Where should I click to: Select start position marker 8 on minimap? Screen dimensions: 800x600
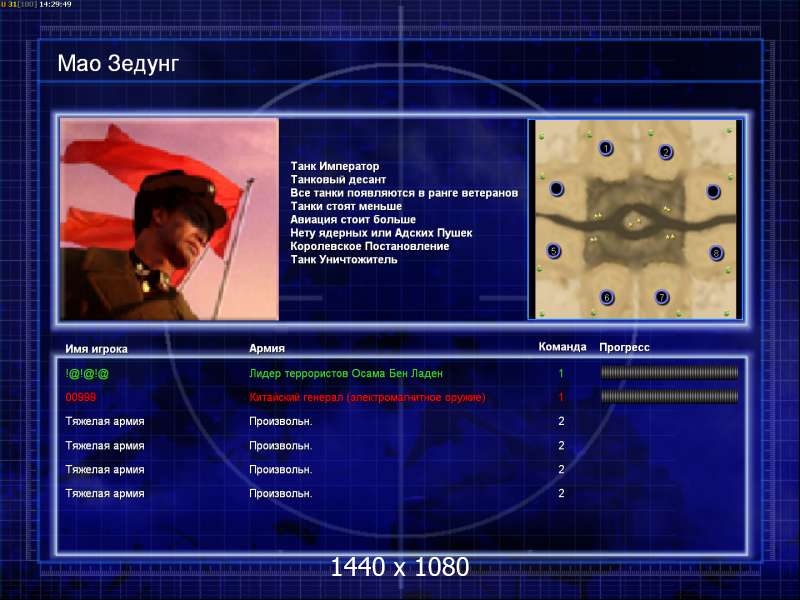click(x=716, y=253)
